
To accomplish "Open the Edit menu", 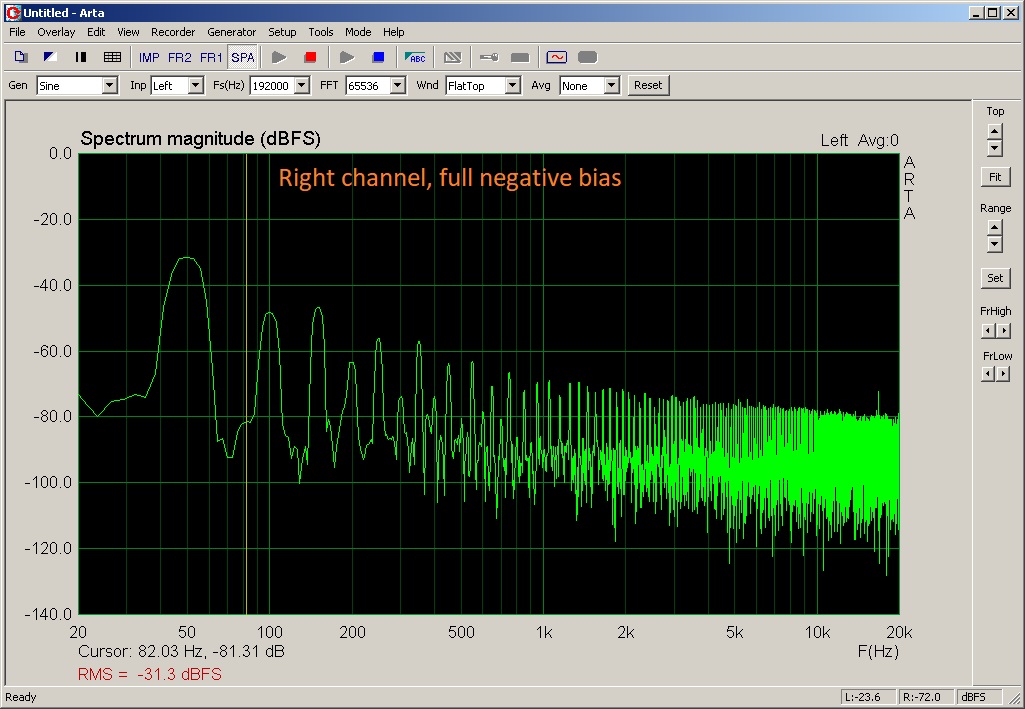I will 96,32.
